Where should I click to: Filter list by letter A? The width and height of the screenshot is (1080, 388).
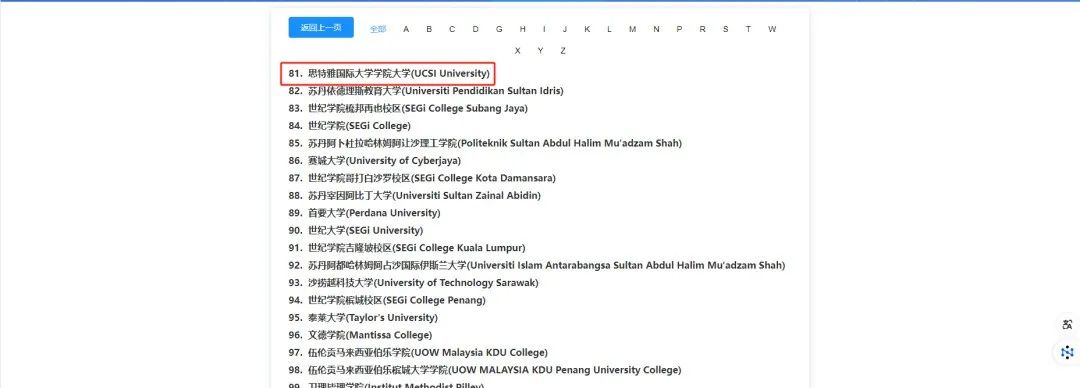406,29
